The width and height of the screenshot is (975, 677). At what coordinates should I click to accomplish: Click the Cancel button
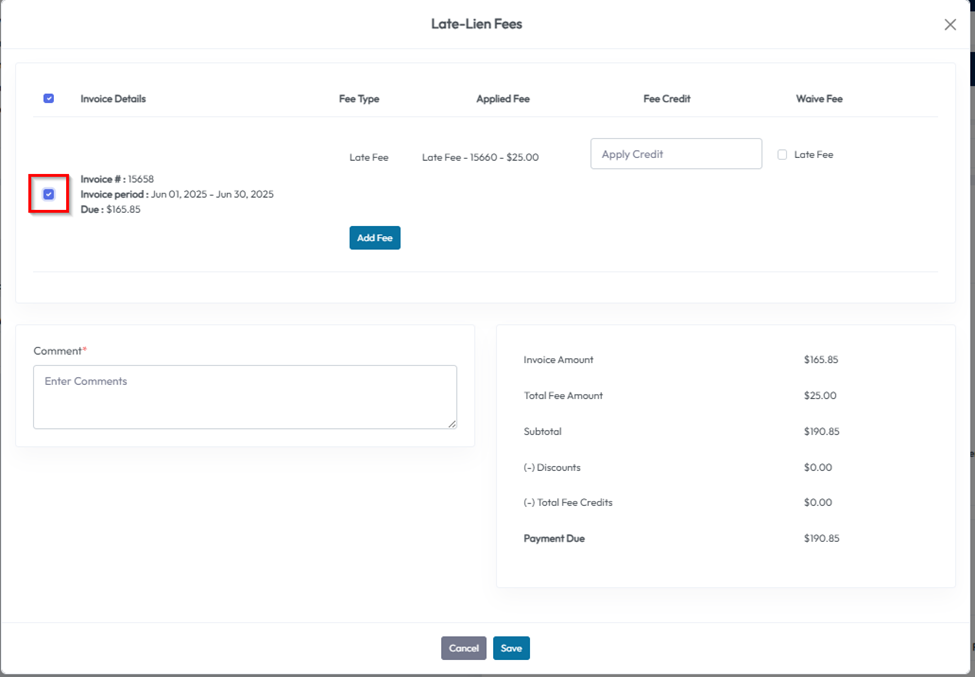click(x=463, y=648)
